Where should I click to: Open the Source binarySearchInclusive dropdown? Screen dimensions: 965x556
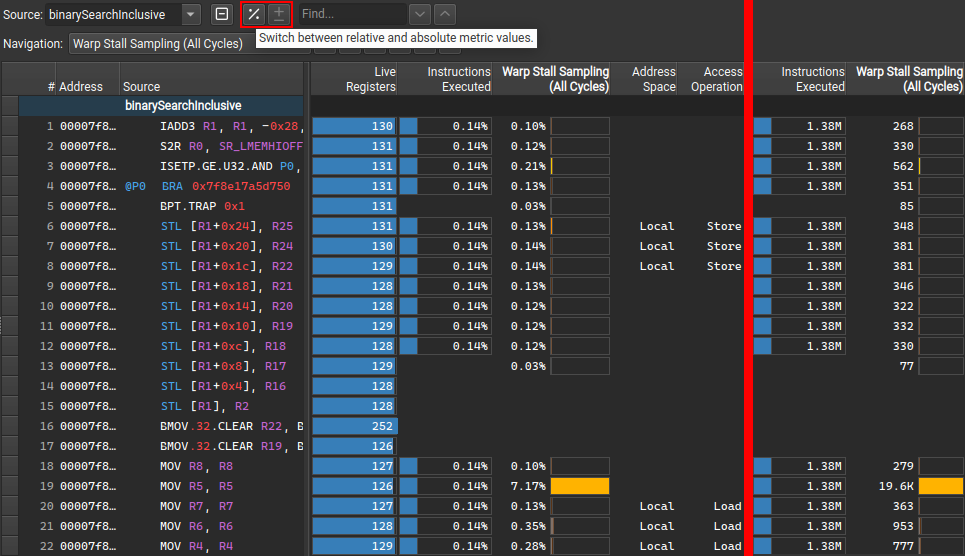(x=191, y=14)
